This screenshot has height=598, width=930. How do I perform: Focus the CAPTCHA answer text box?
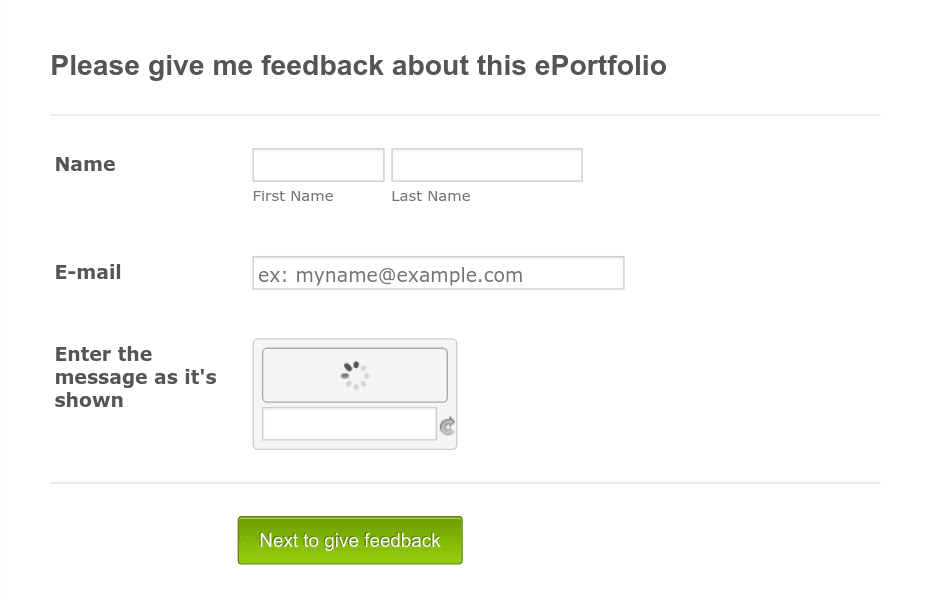(x=348, y=423)
